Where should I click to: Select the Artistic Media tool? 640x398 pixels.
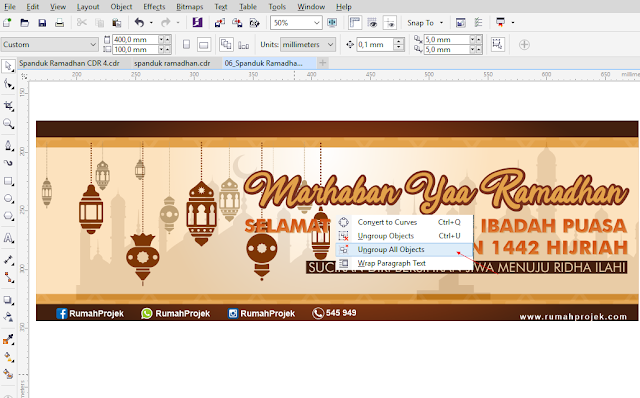tap(8, 163)
